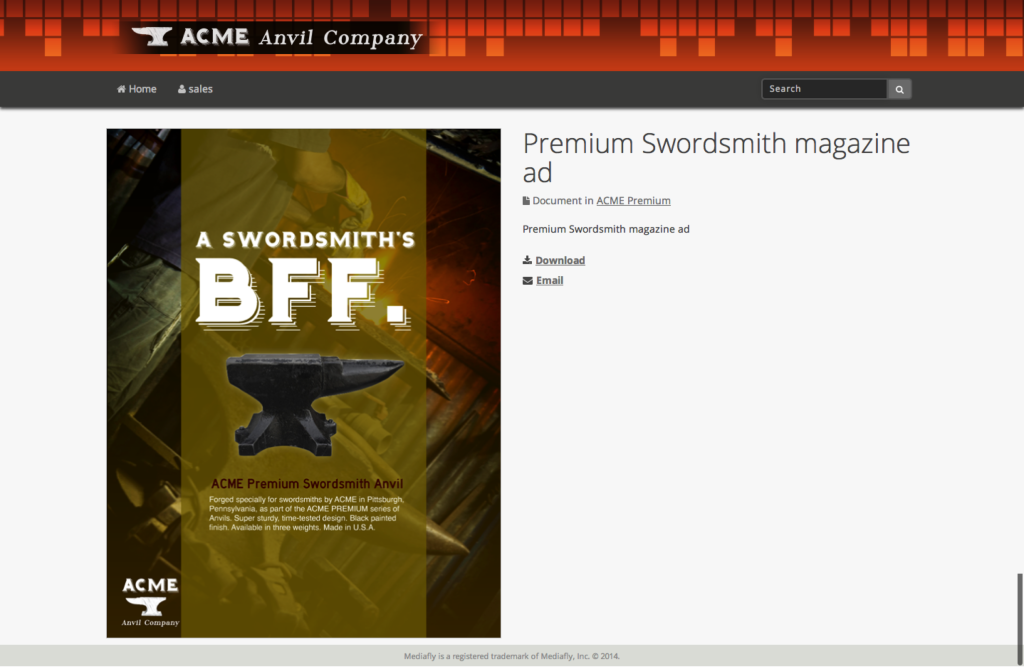
Task: Click the page vertical scrollbar
Action: [x=1019, y=617]
